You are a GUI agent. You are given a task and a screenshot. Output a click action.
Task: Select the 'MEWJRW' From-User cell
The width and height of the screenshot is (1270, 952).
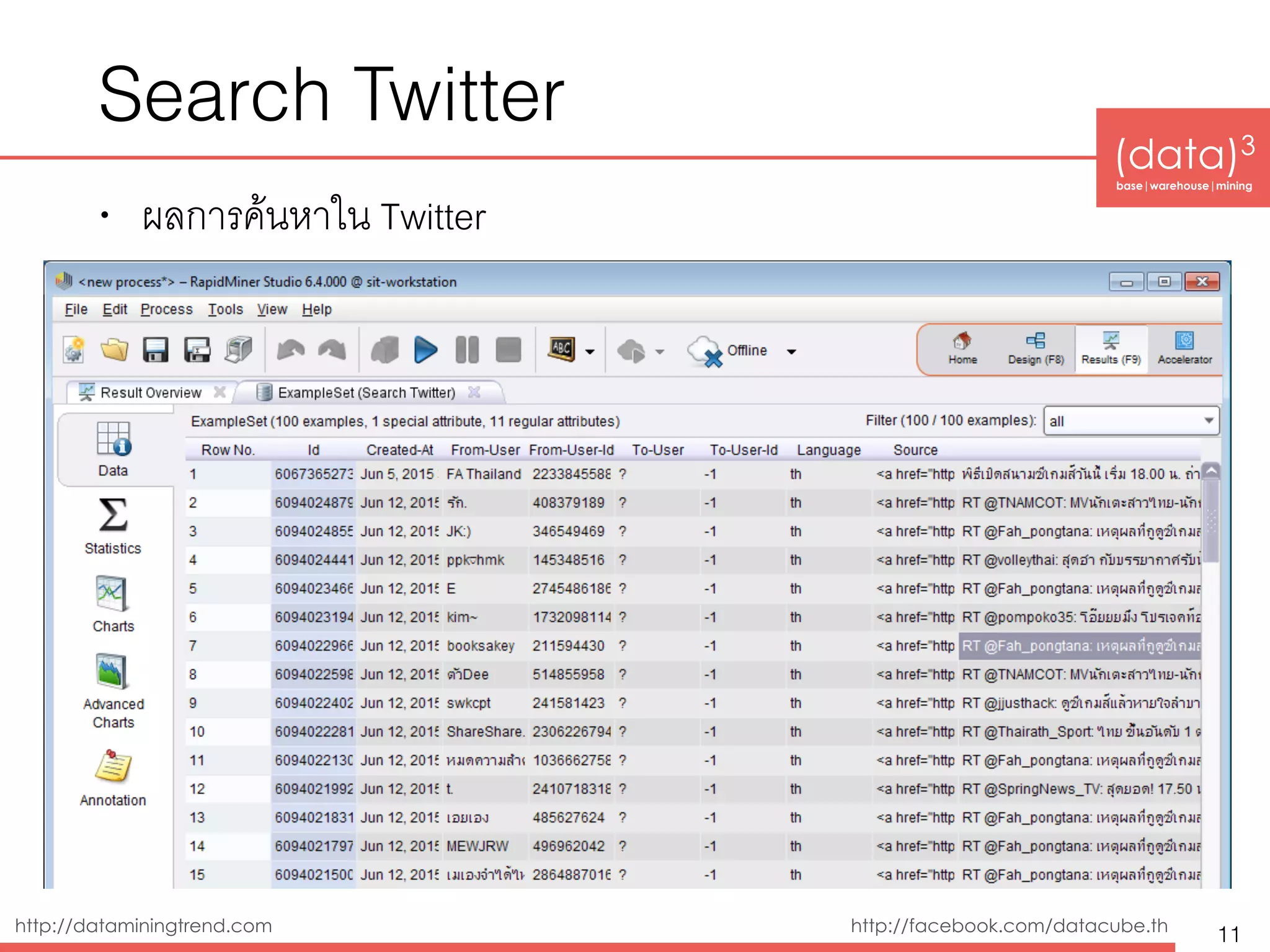click(x=485, y=846)
